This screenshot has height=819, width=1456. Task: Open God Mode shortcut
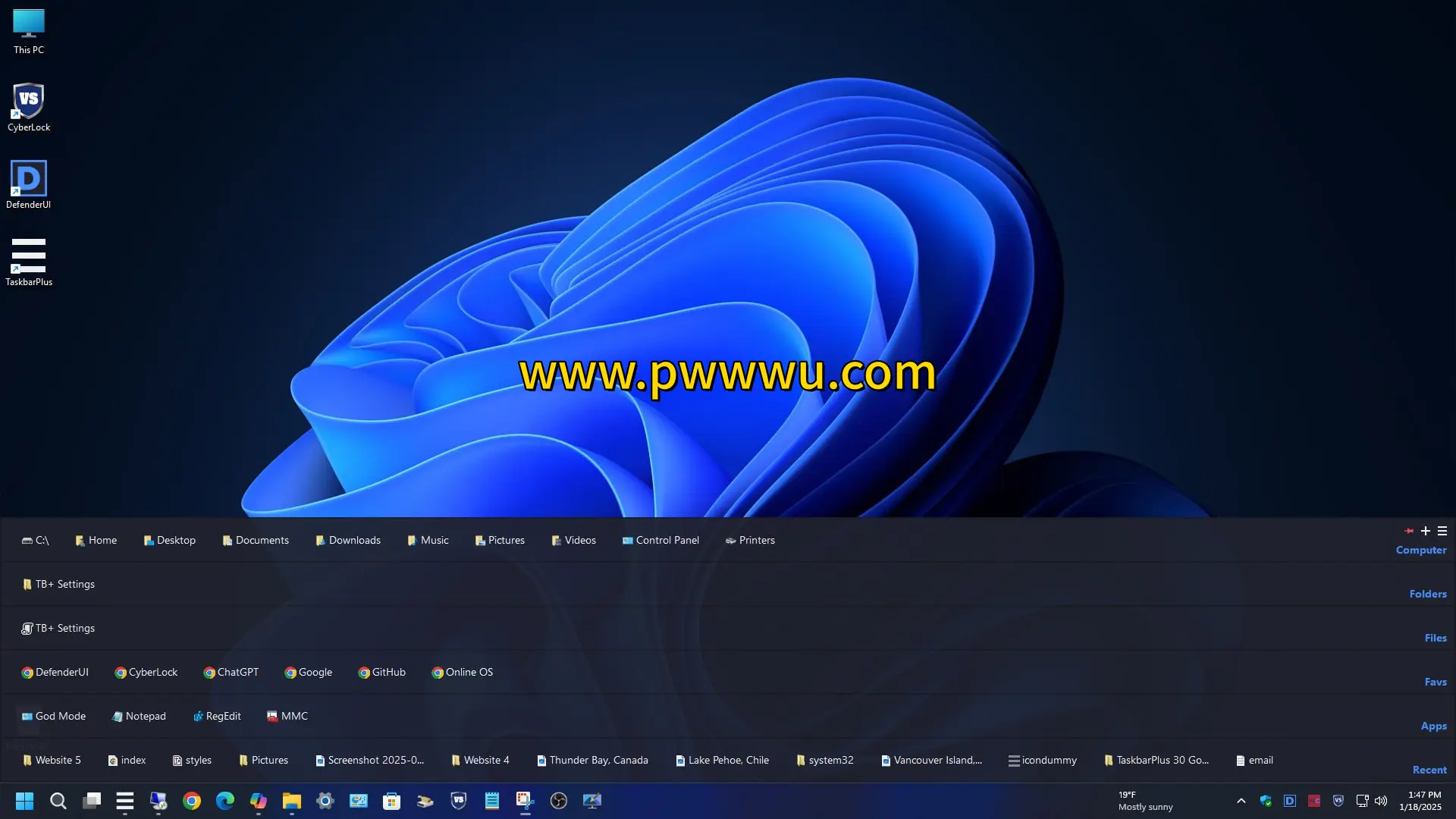tap(54, 716)
